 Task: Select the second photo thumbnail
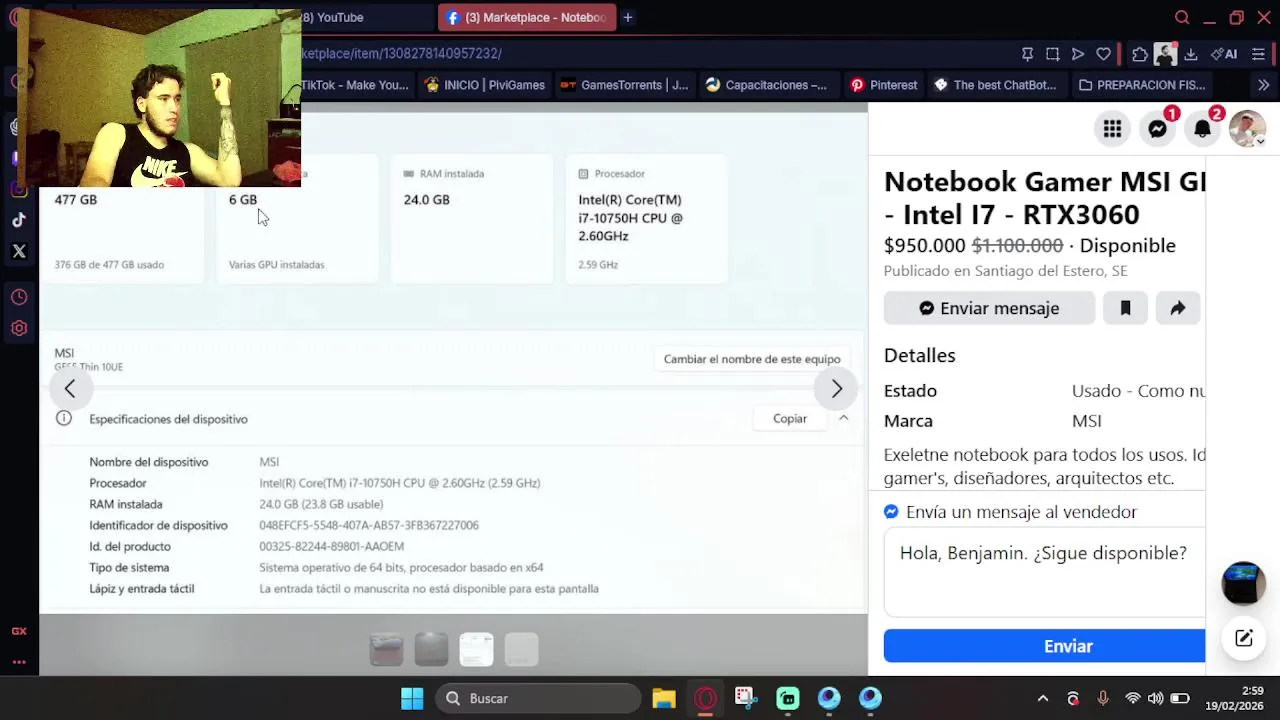[x=431, y=650]
